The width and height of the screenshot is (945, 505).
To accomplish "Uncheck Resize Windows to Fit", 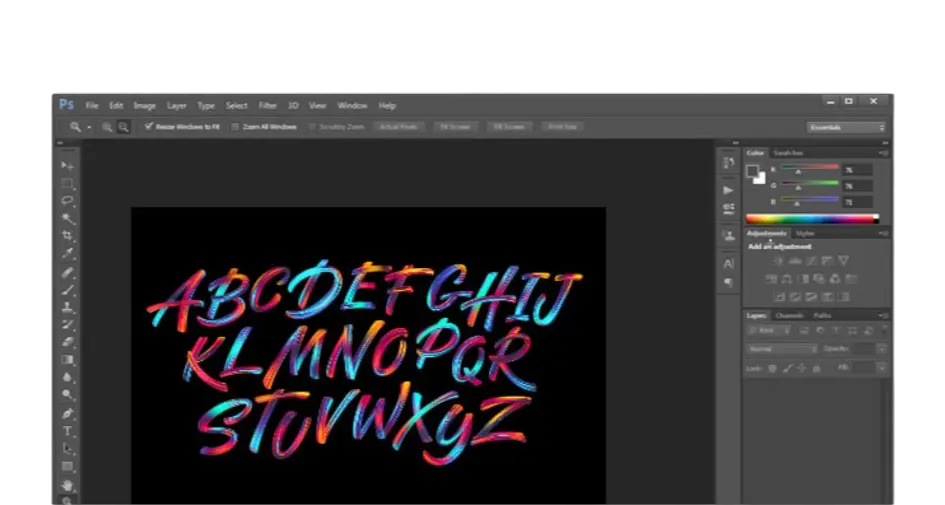I will pyautogui.click(x=149, y=127).
